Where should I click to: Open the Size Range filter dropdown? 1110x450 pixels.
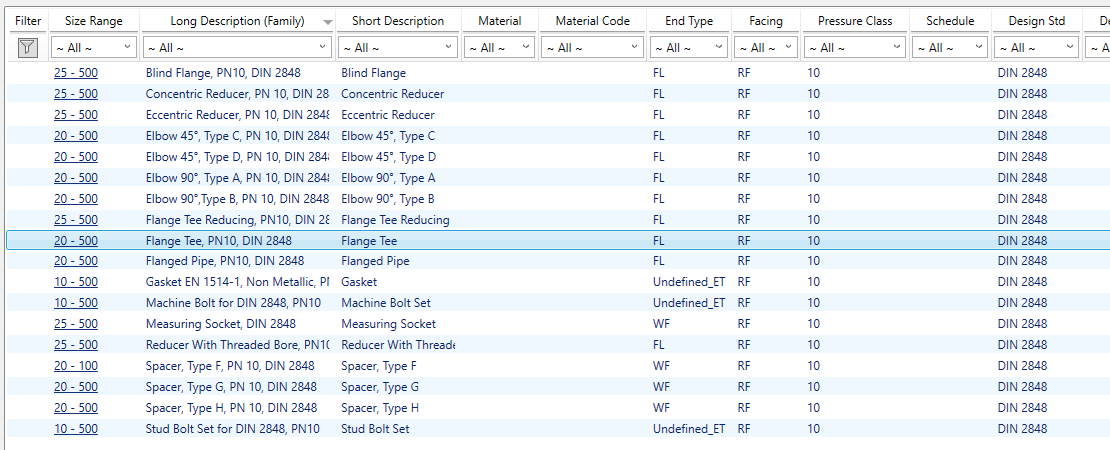point(128,47)
